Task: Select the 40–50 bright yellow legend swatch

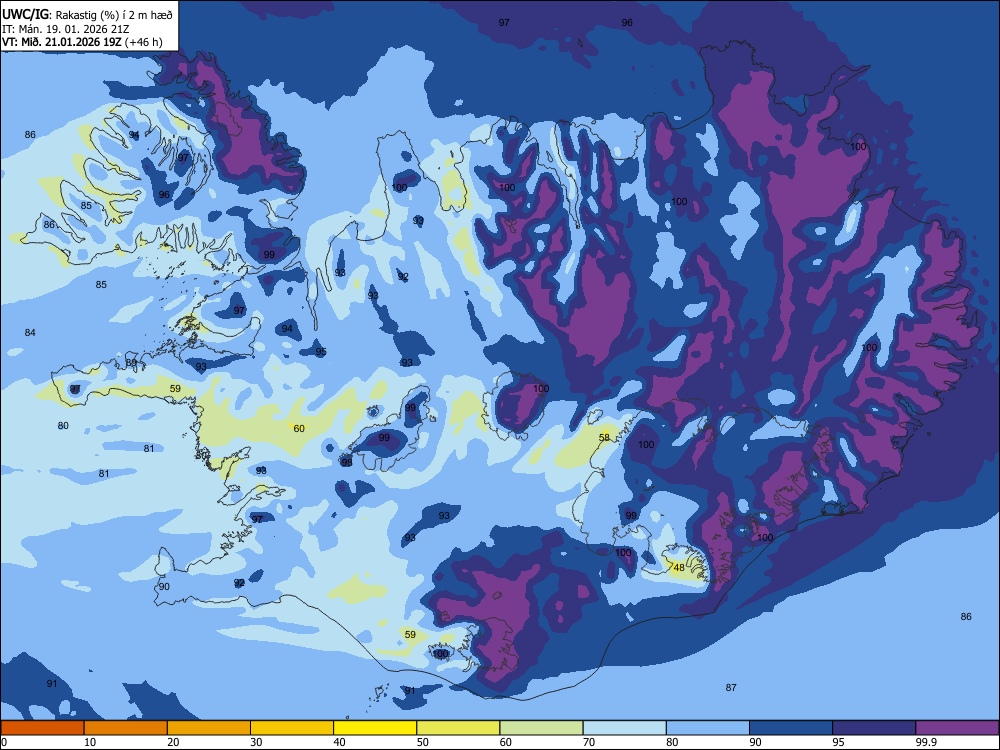Action: [375, 728]
